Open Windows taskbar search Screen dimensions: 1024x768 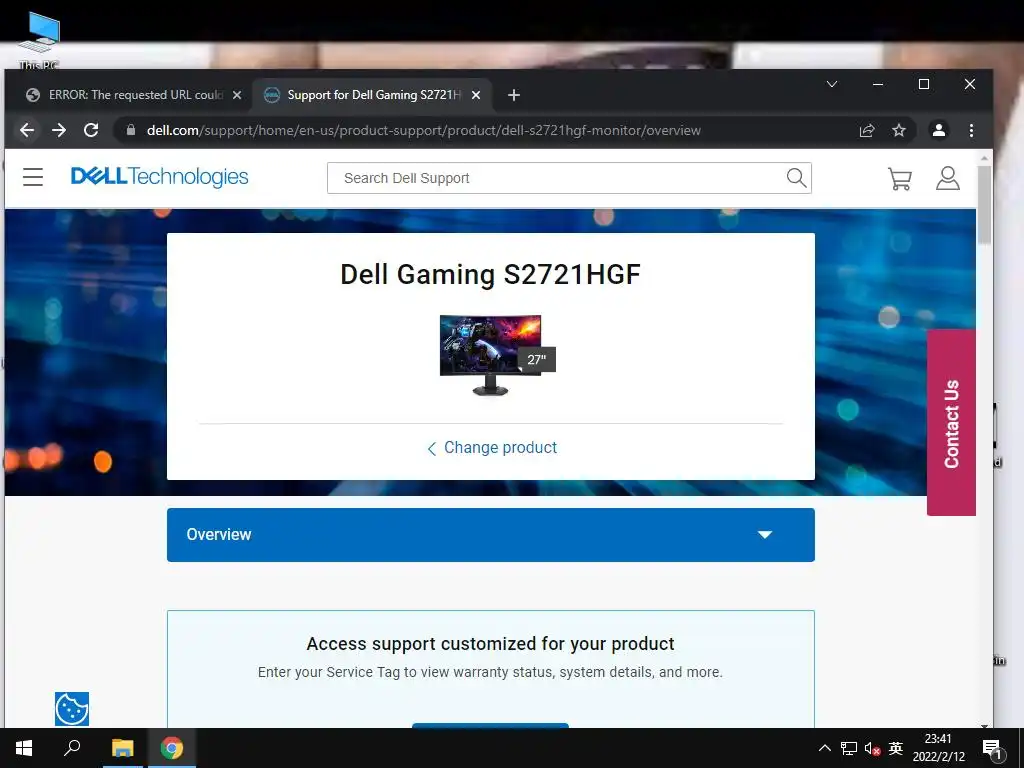[x=72, y=748]
